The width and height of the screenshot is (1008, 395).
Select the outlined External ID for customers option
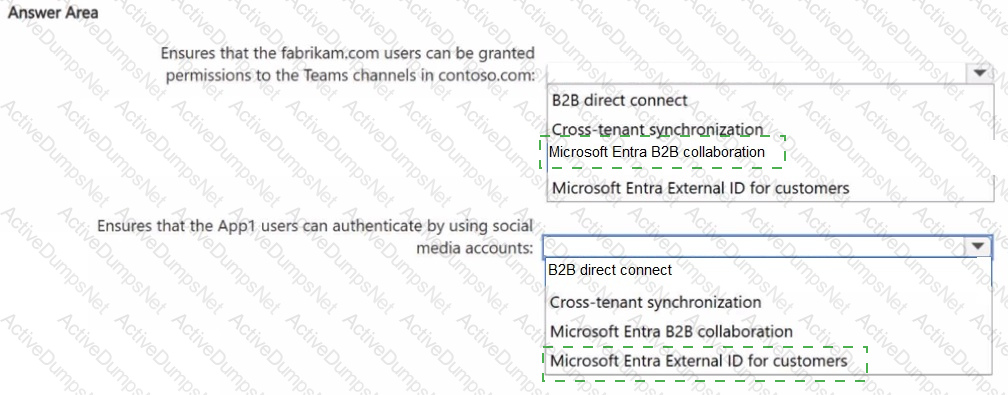699,361
